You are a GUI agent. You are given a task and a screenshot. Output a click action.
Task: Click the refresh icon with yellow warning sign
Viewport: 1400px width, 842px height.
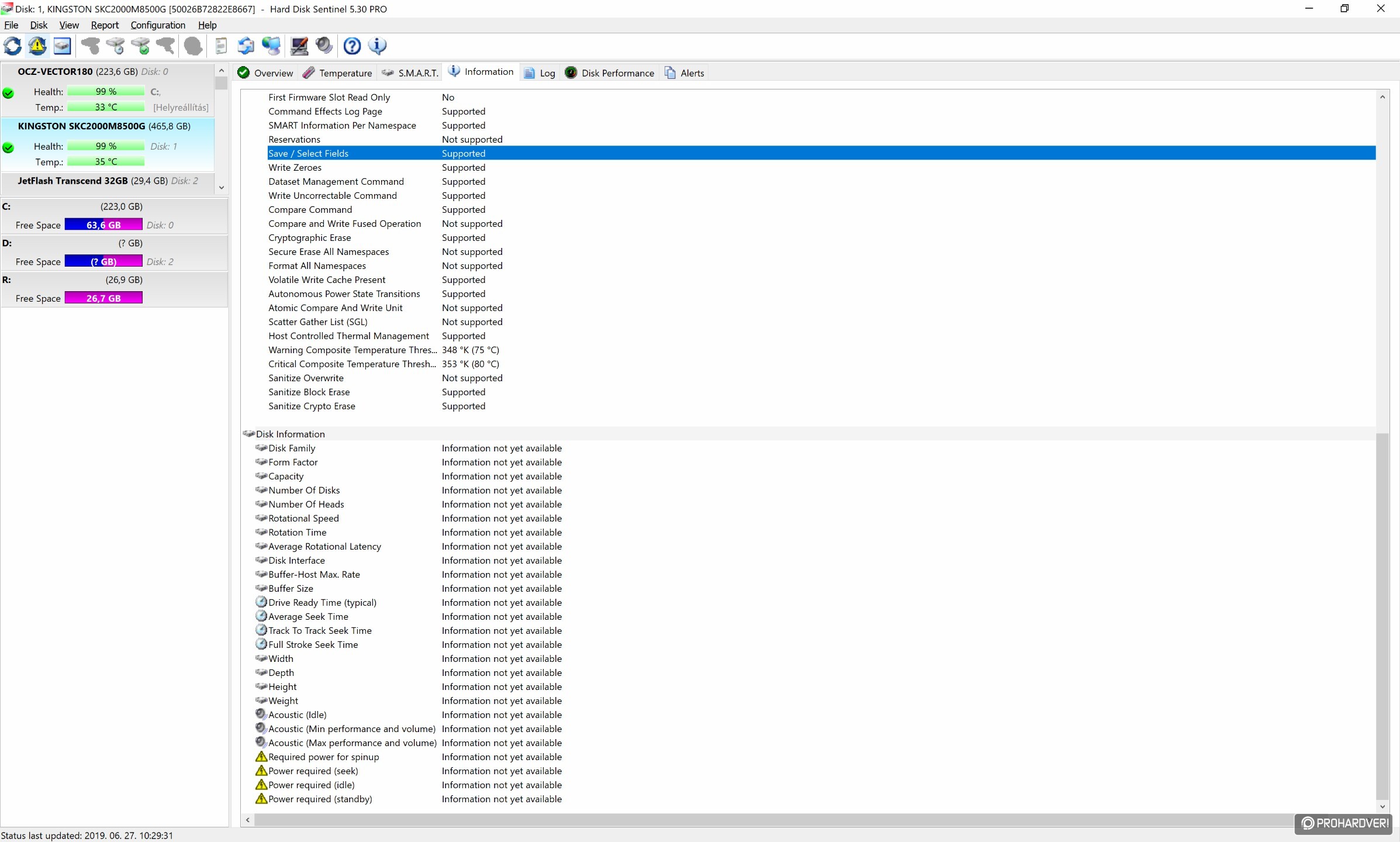[x=37, y=46]
